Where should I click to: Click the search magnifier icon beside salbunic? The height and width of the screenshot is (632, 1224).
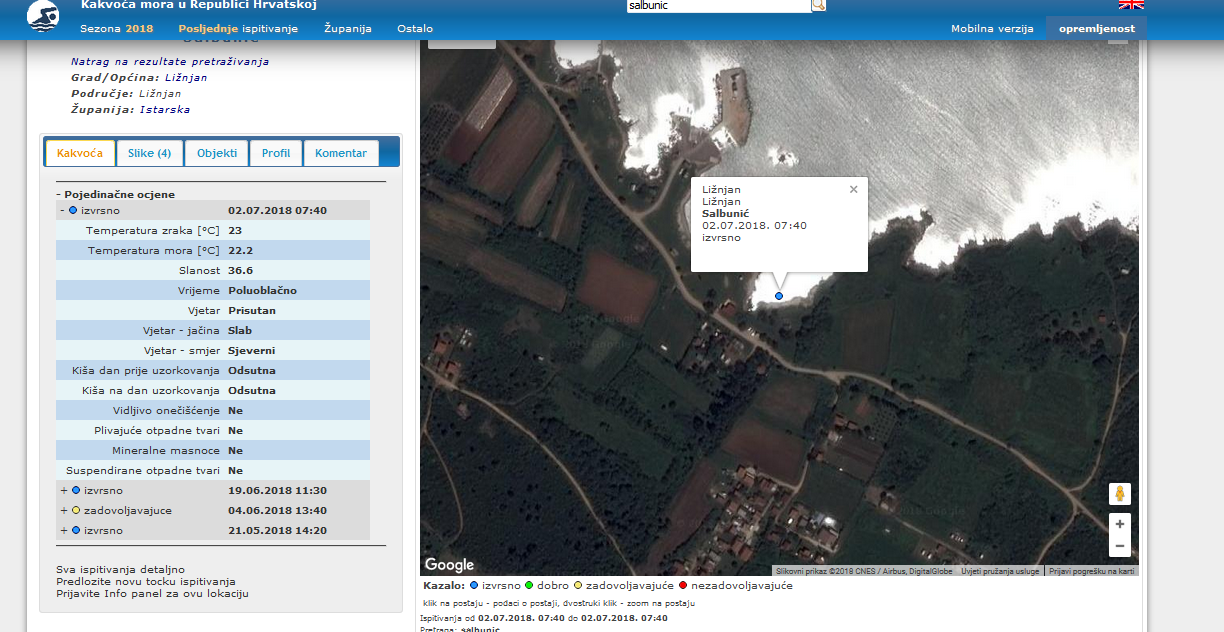pyautogui.click(x=819, y=5)
